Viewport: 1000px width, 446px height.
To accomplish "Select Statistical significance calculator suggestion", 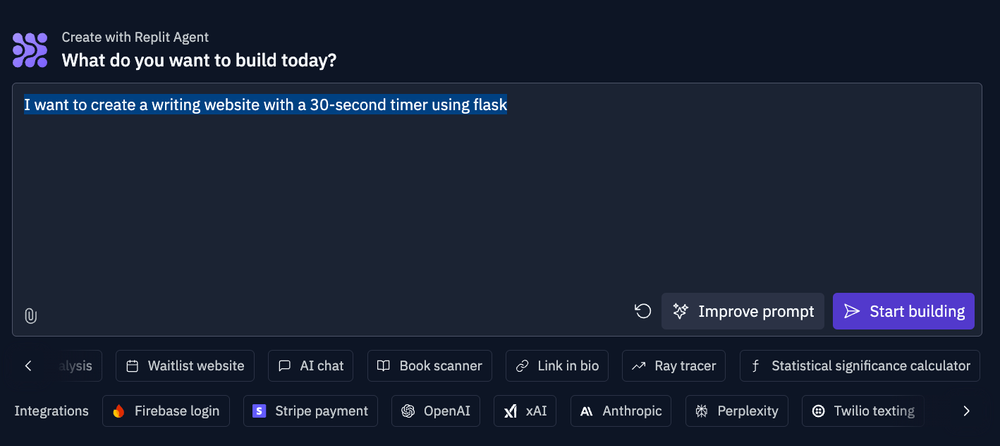I will (x=860, y=366).
